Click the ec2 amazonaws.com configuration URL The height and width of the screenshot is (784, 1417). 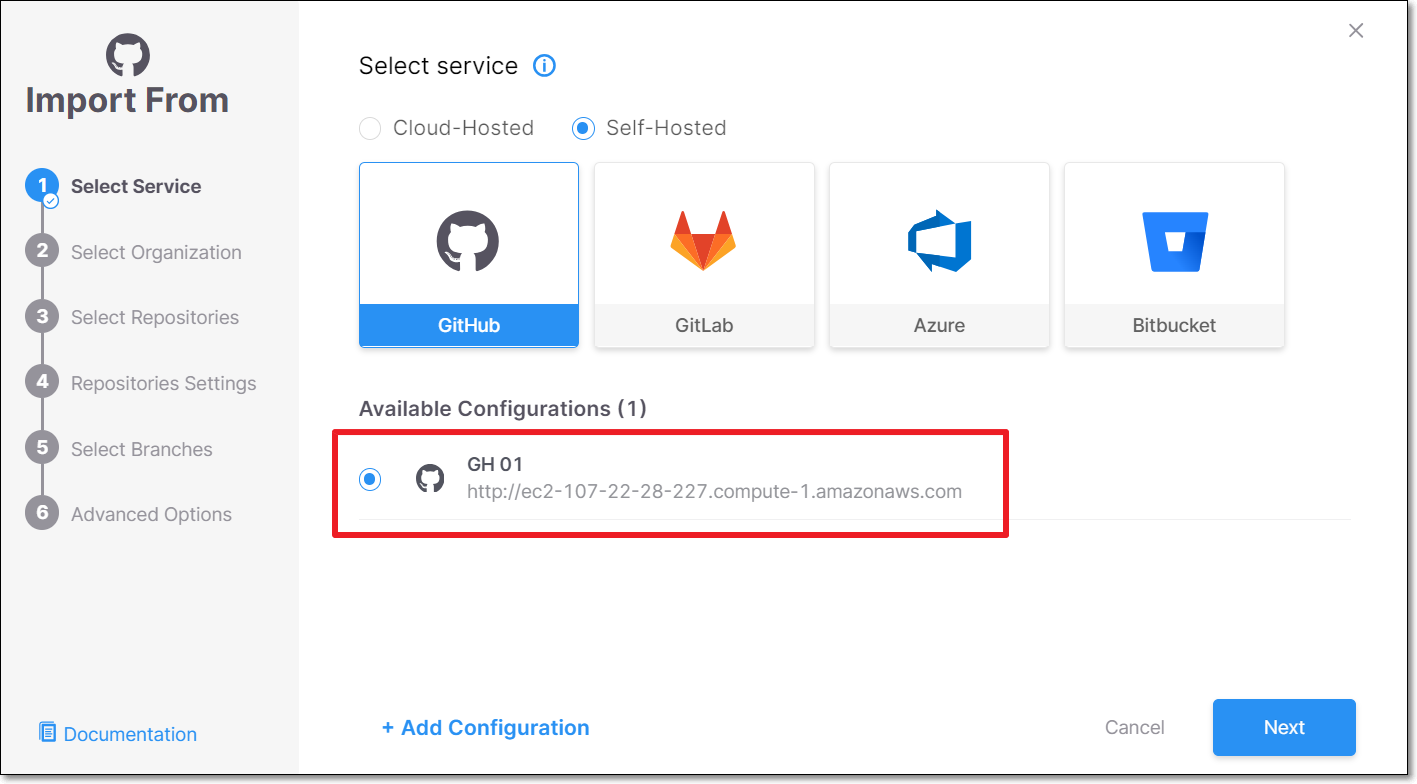click(x=714, y=491)
